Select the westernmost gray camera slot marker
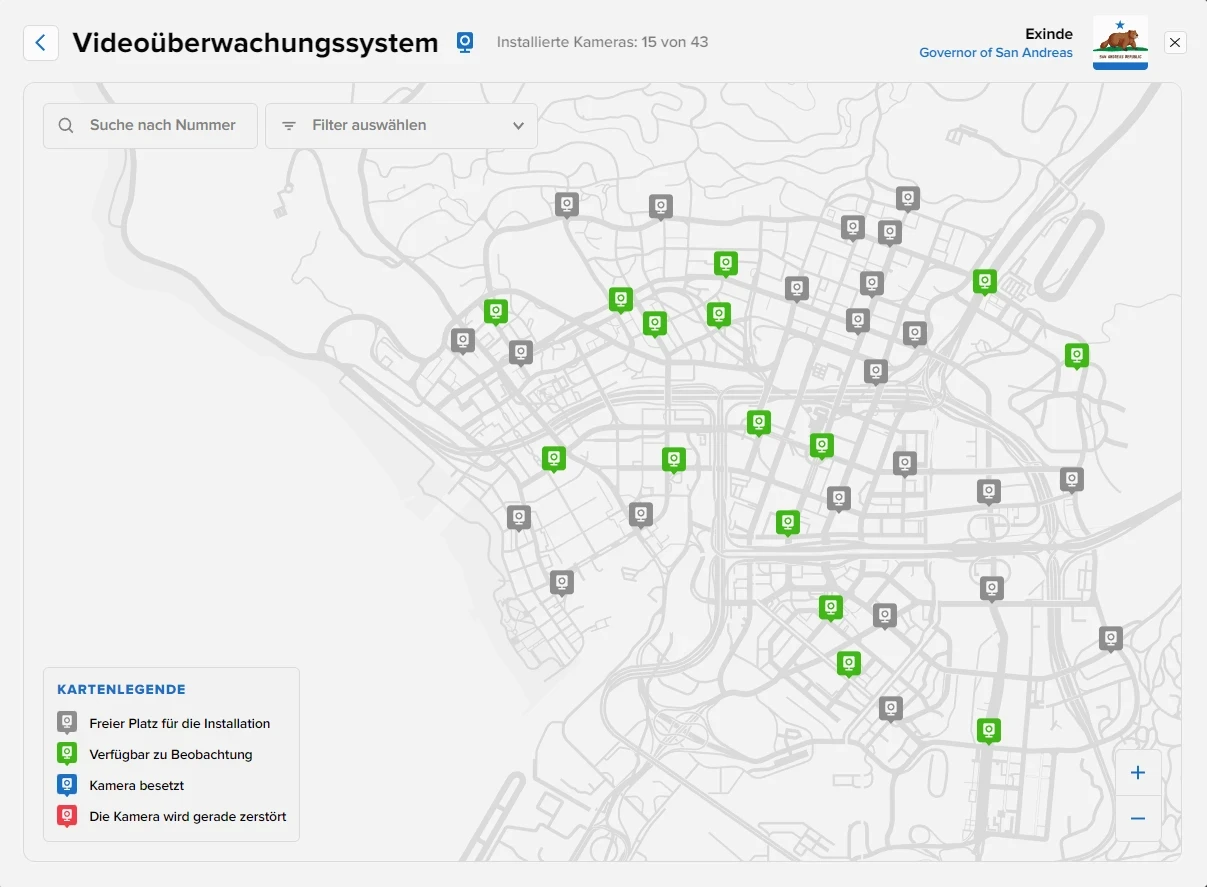The image size is (1207, 887). pos(462,340)
